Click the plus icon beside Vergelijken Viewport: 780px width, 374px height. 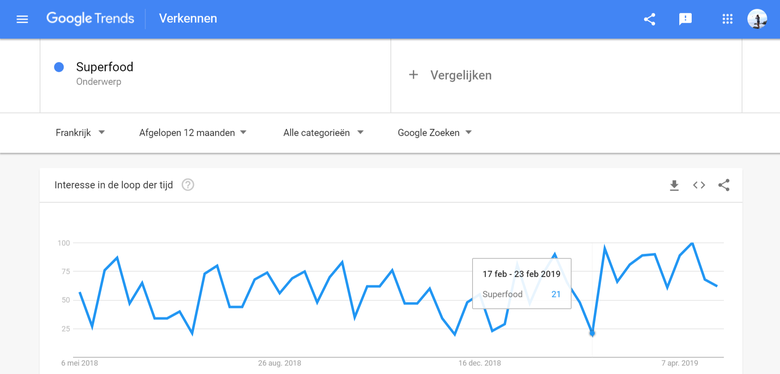coord(413,75)
